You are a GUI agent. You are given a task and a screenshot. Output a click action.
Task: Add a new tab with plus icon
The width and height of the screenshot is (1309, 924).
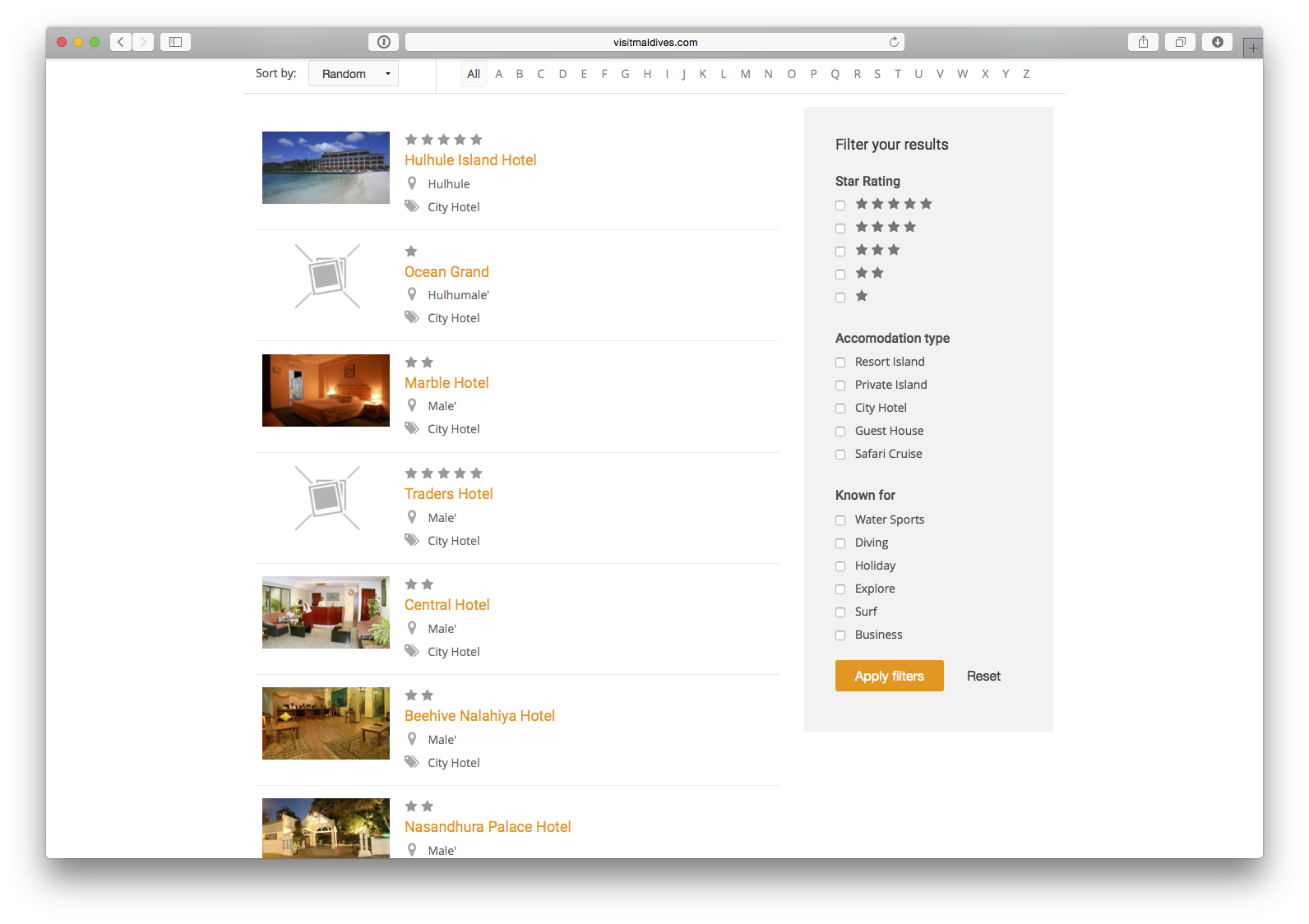click(x=1253, y=48)
